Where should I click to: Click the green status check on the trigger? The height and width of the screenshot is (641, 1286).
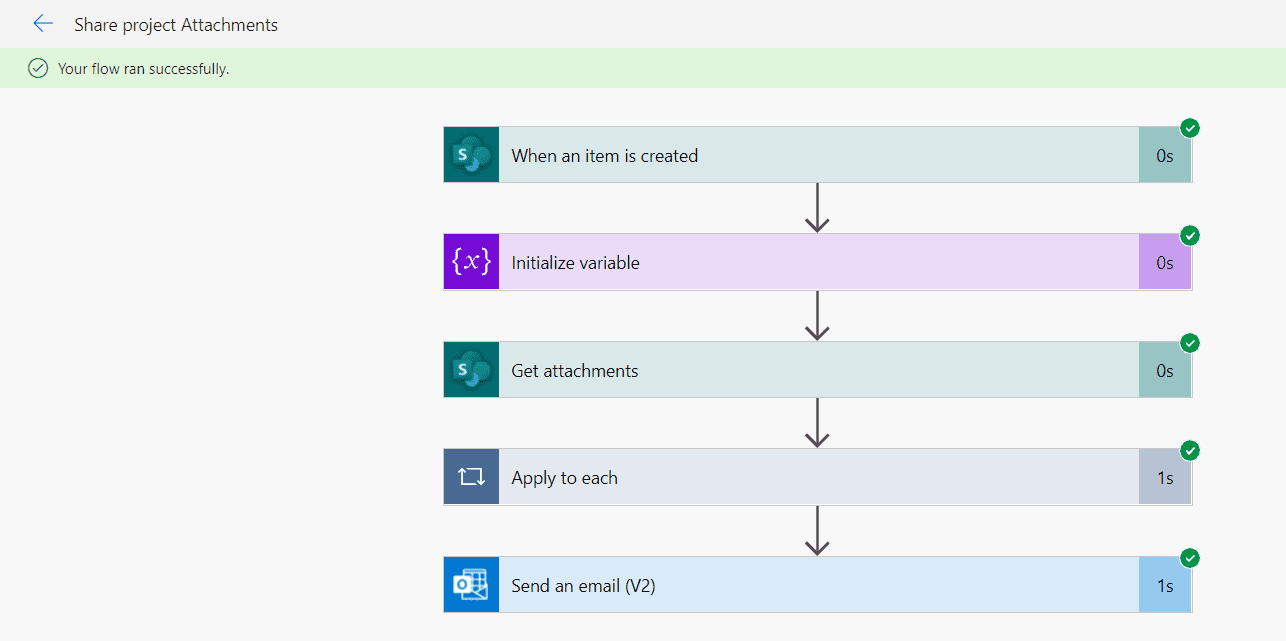pos(1189,128)
